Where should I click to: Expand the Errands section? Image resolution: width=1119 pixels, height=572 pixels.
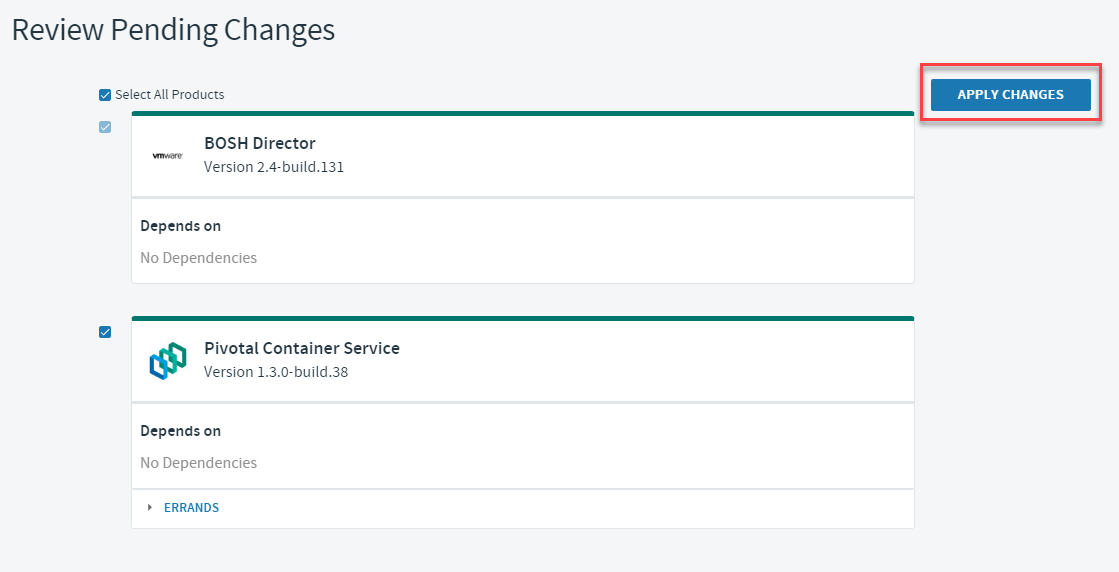click(191, 507)
